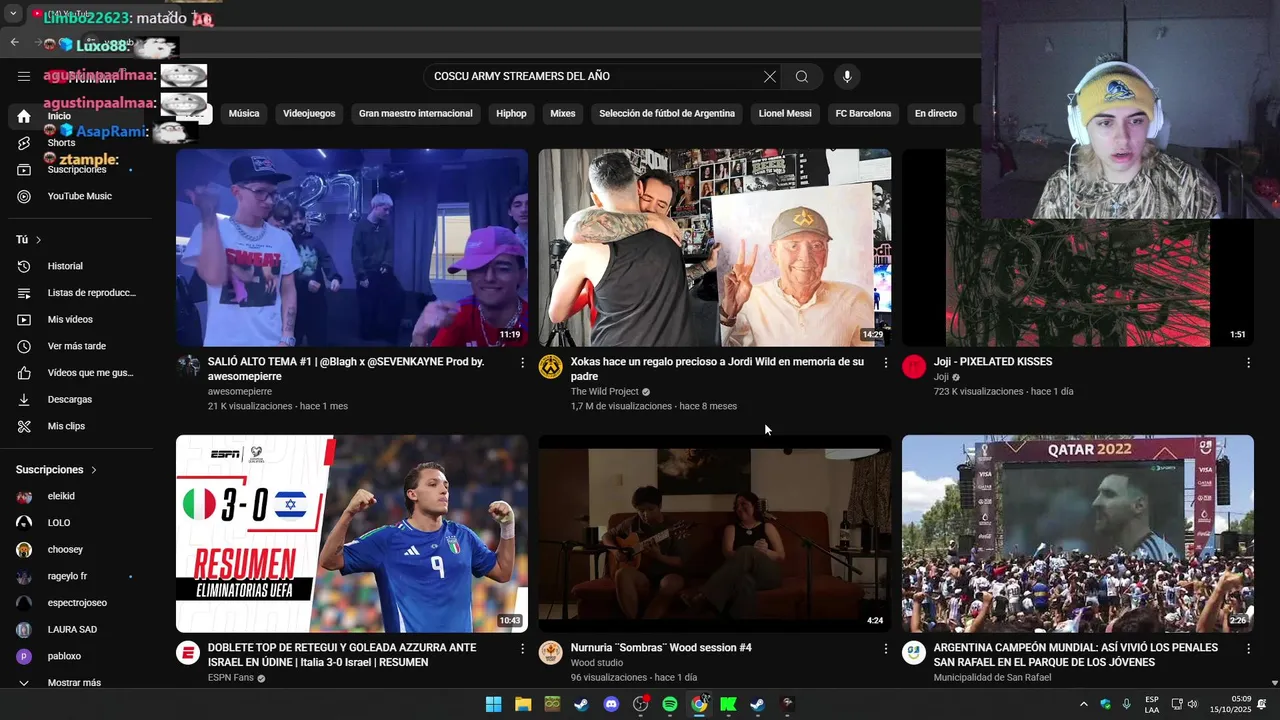Click the awesomepierre channel avatar

pos(188,367)
